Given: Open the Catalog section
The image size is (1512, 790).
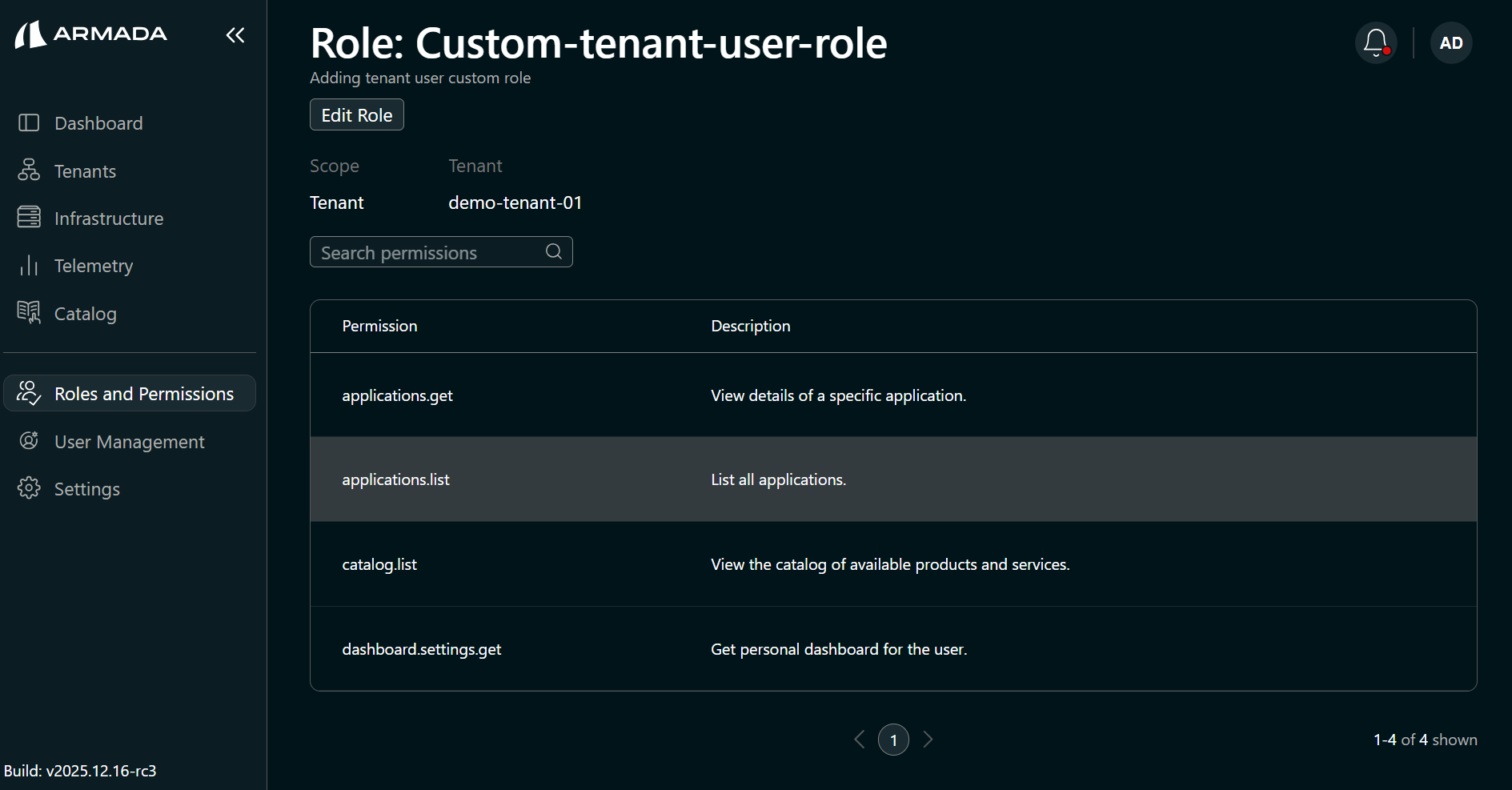Looking at the screenshot, I should [x=85, y=313].
